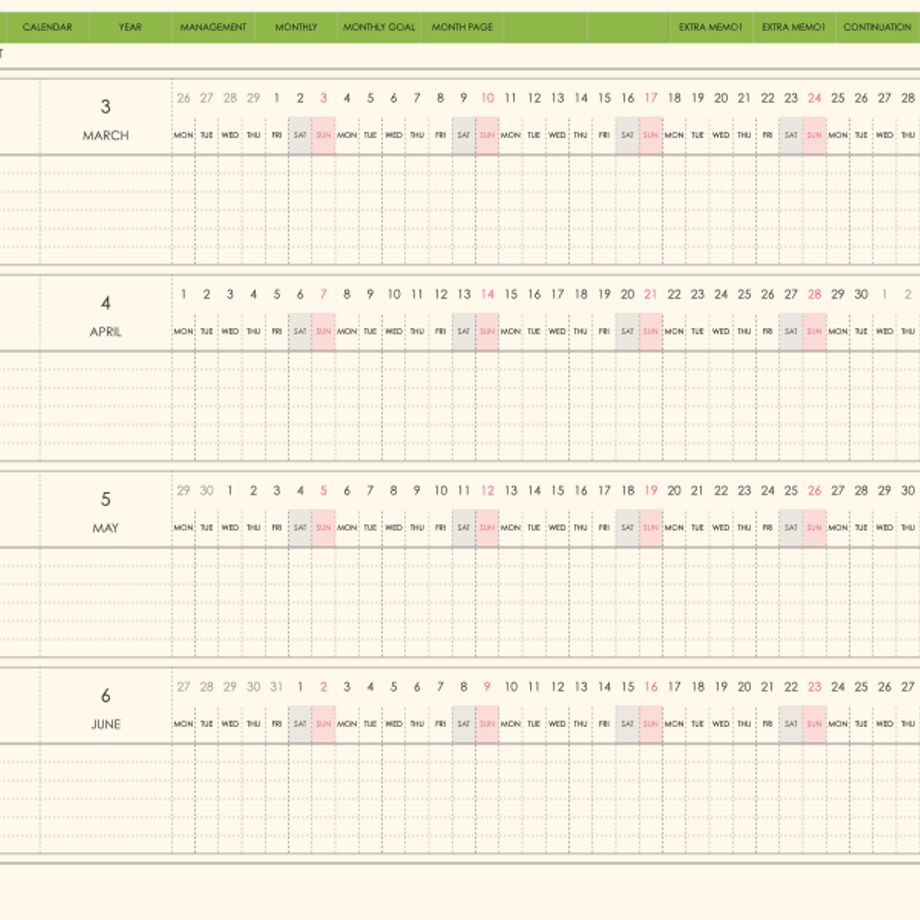Screen dimensions: 920x920
Task: Select date 23 in the June row
Action: point(814,687)
